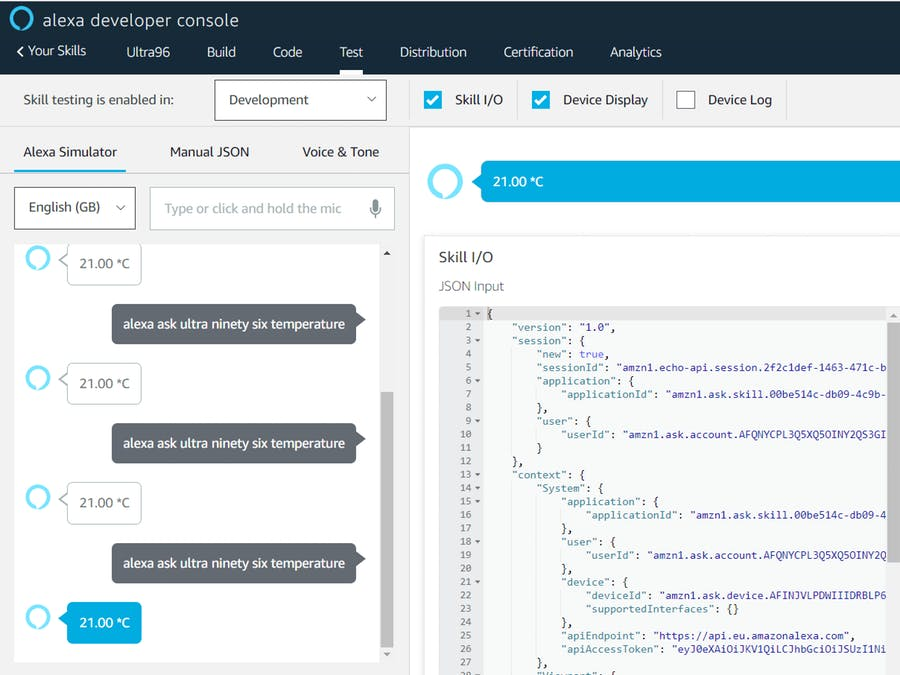Click the microphone icon in the input box
Image resolution: width=900 pixels, height=675 pixels.
(x=375, y=208)
